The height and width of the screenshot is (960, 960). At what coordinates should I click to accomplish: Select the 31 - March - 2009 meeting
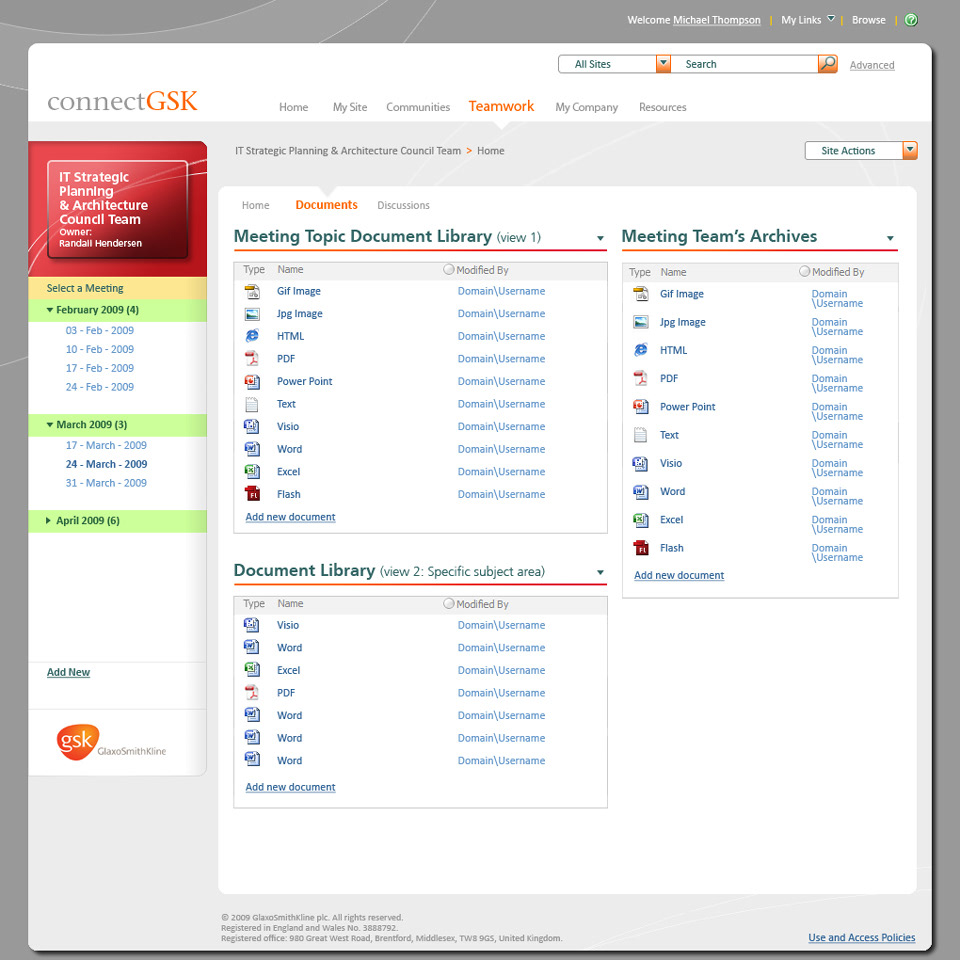(x=107, y=483)
